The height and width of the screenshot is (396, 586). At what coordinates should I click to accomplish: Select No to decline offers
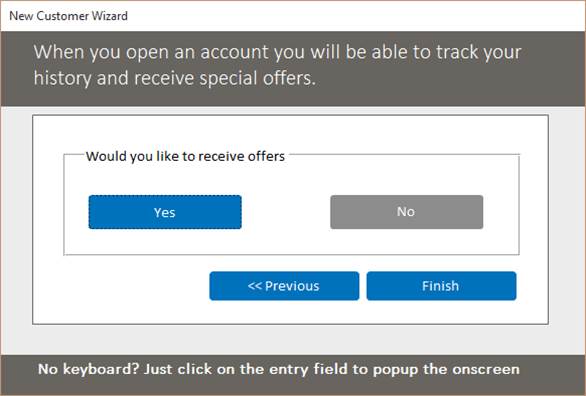[406, 212]
